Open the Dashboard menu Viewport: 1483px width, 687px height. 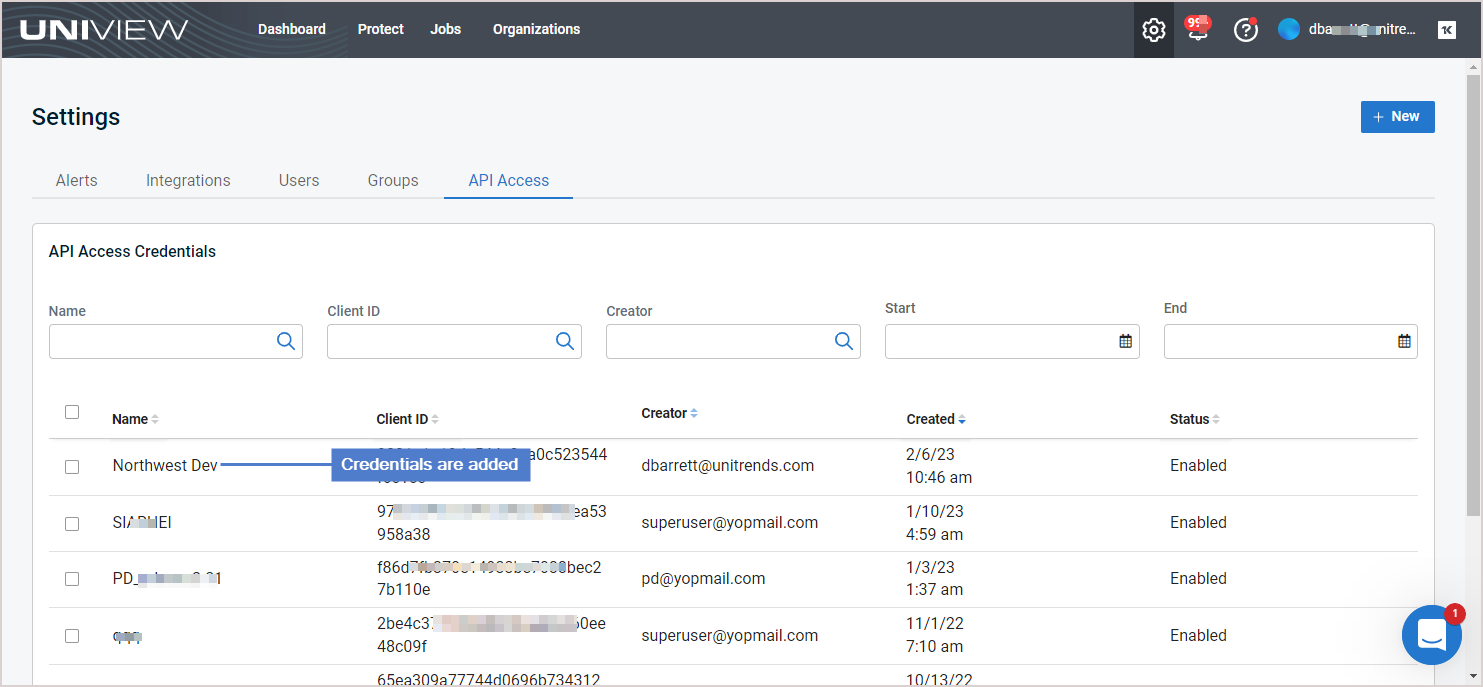[292, 29]
